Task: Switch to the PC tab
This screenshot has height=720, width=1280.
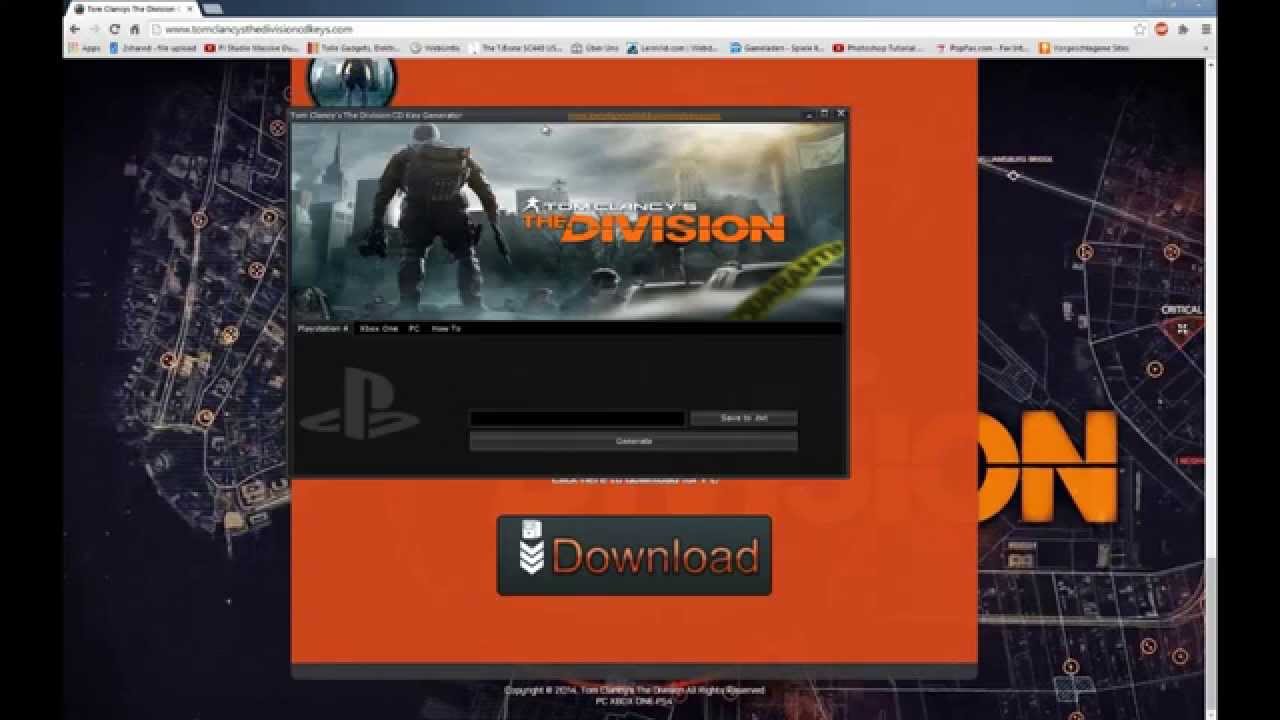Action: [414, 328]
